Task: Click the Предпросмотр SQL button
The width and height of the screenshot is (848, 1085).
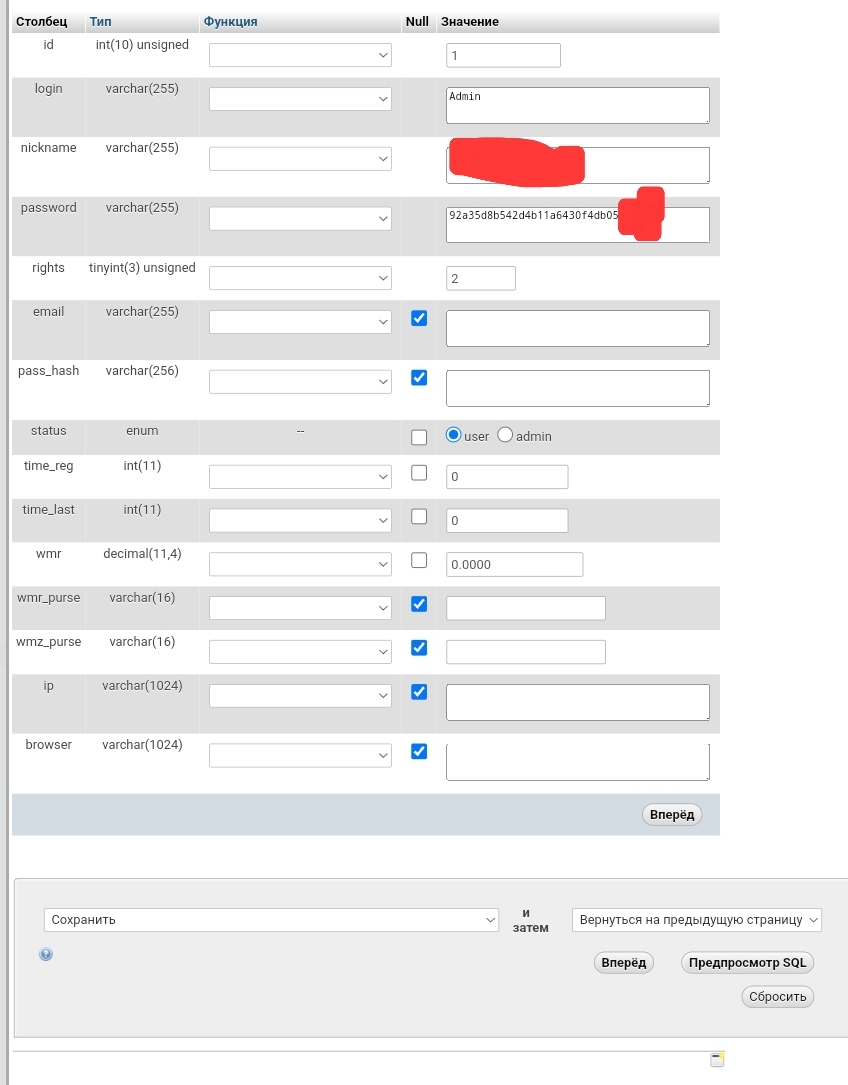Action: click(x=747, y=963)
